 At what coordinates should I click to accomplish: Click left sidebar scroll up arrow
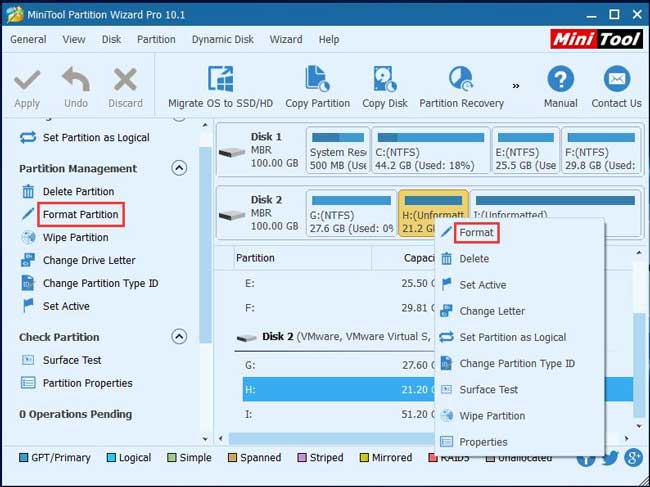click(205, 124)
